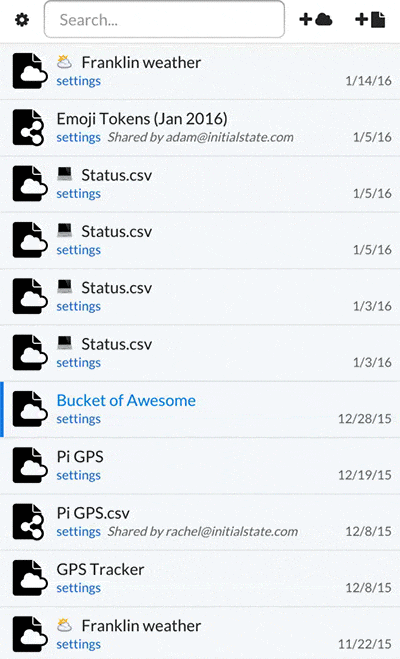The width and height of the screenshot is (400, 659).
Task: Click the 1/14/16 date label
Action: [368, 81]
